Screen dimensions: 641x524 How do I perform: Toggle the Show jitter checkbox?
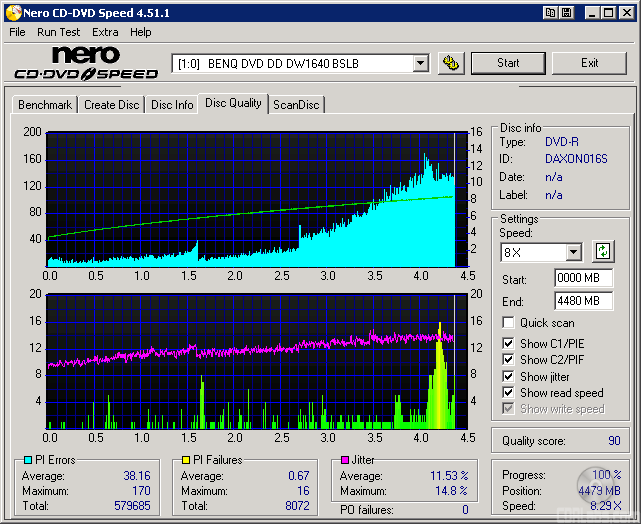[509, 377]
